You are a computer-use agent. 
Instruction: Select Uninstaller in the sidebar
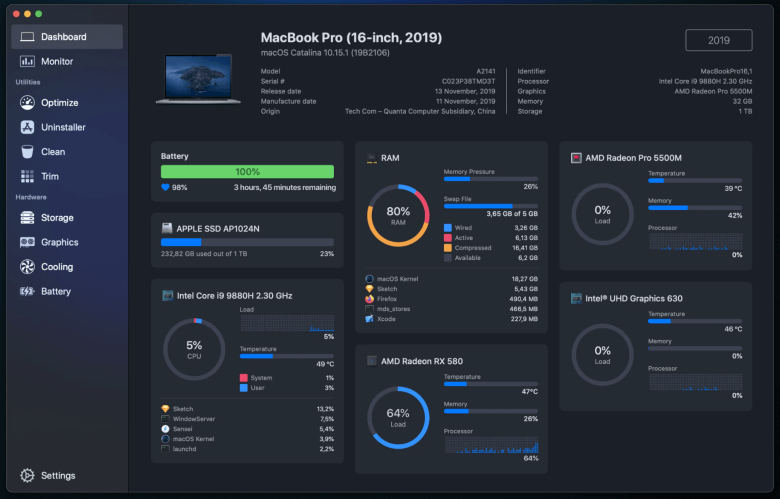coord(67,127)
